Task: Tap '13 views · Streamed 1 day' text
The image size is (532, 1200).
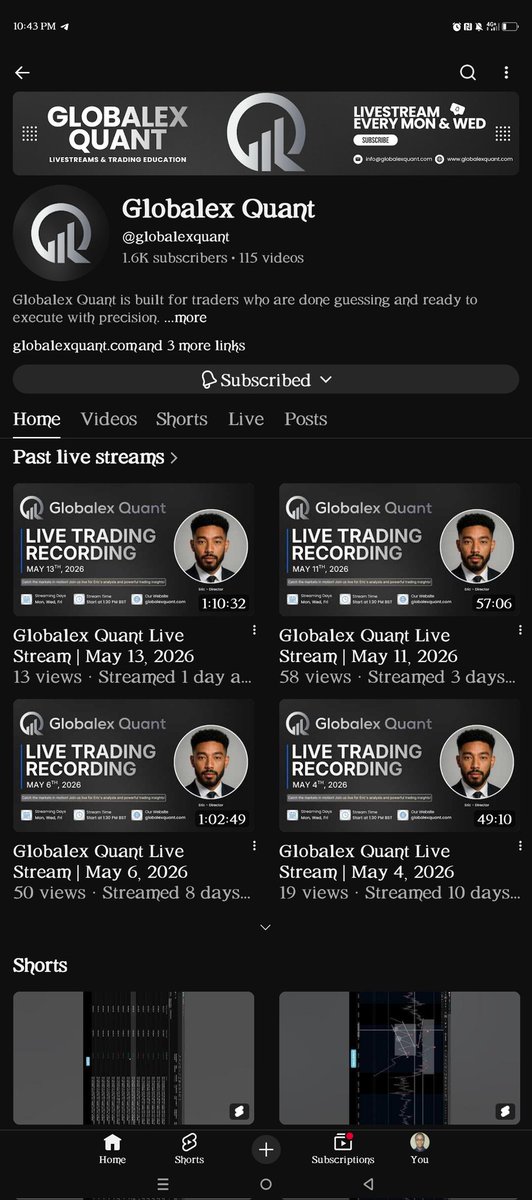Action: click(132, 677)
